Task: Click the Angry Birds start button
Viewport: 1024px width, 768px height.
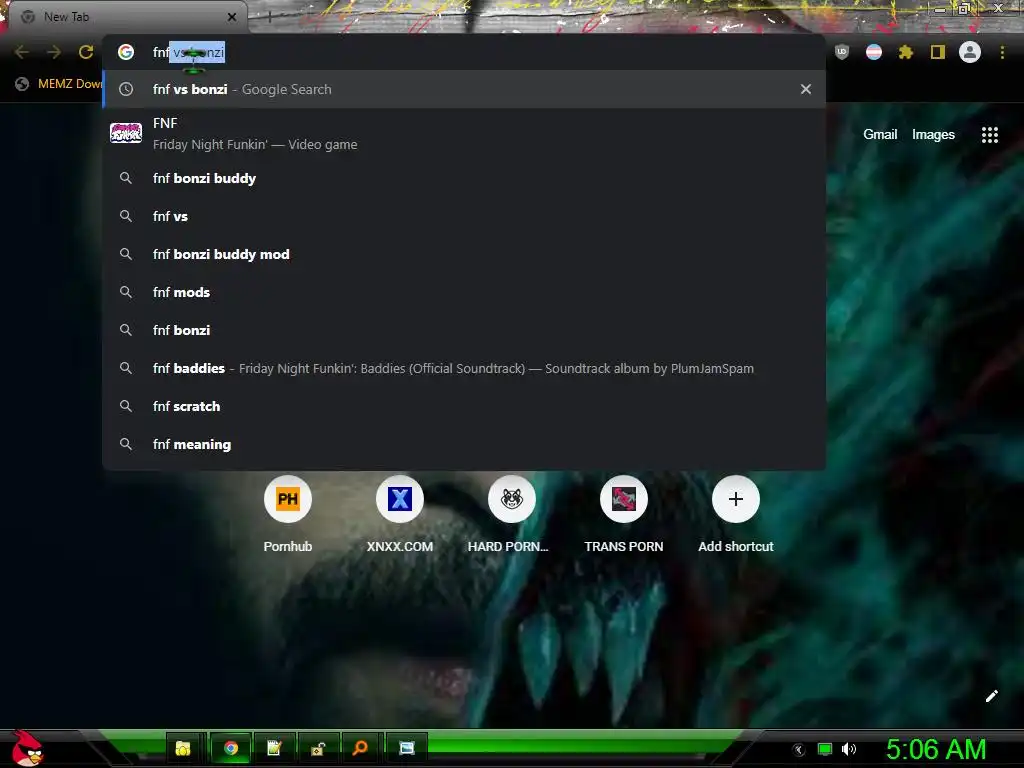Action: tap(26, 748)
